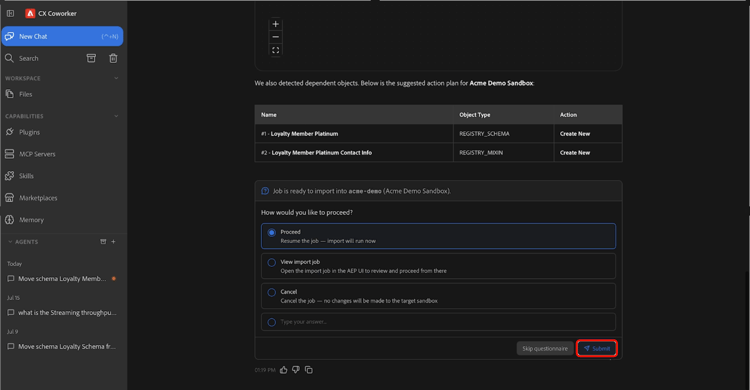This screenshot has height=390, width=750.
Task: Click Create New in the REGISTRY_MIXIN row
Action: tap(575, 153)
